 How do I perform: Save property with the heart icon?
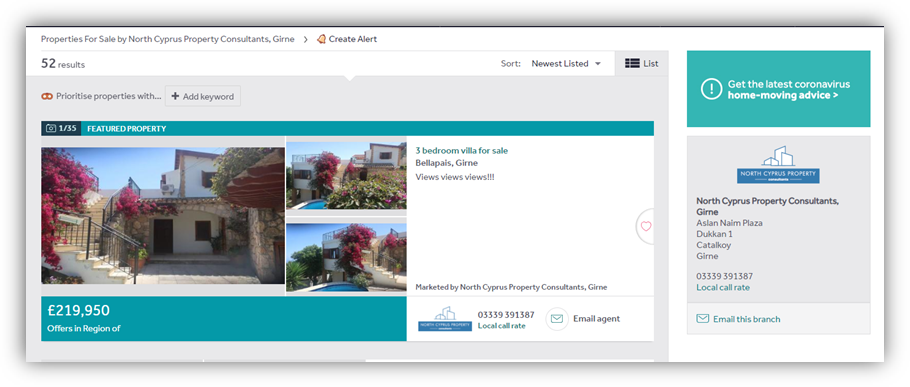pyautogui.click(x=645, y=226)
